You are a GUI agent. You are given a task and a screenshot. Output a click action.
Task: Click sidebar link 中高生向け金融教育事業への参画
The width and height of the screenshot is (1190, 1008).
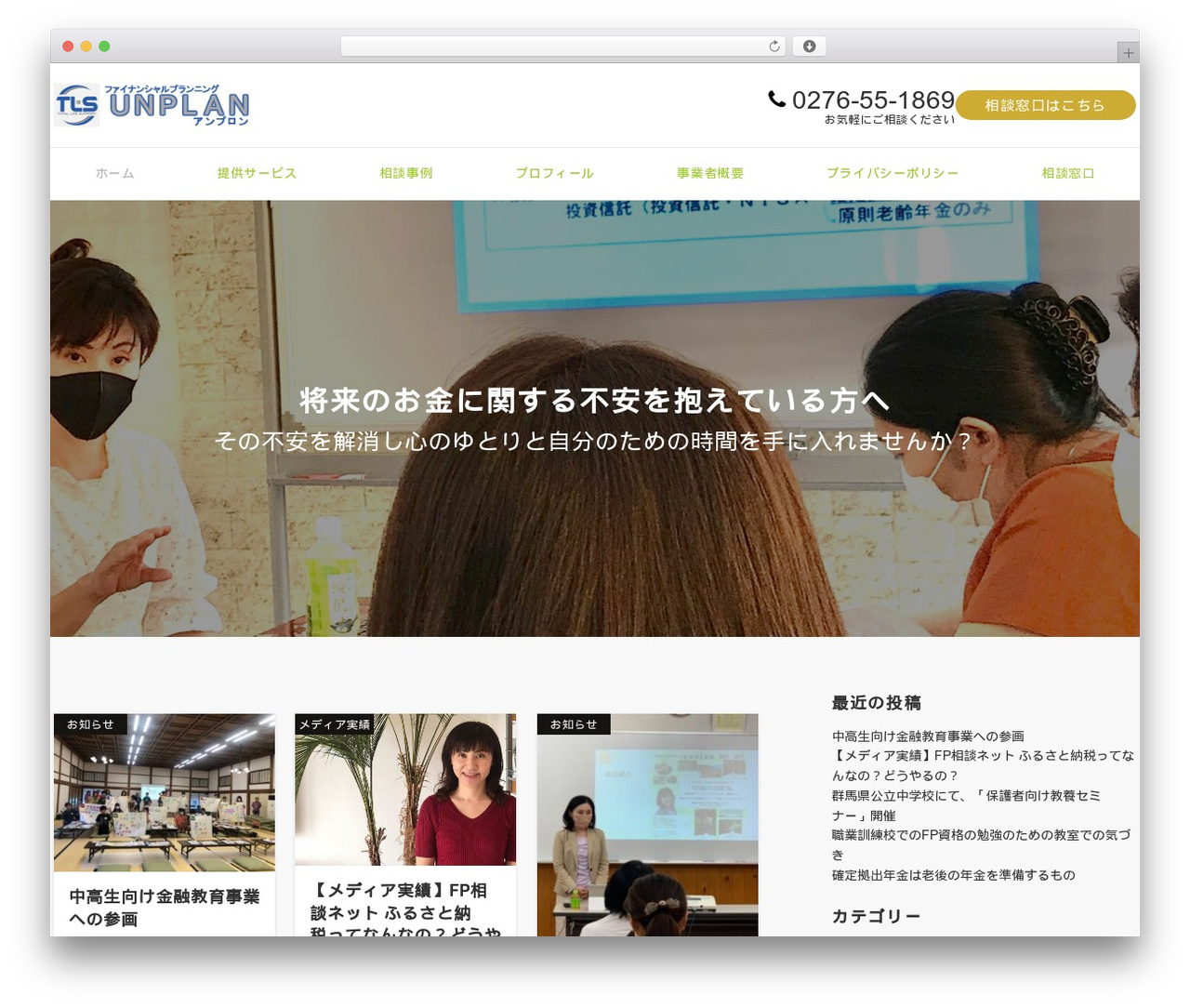[928, 736]
